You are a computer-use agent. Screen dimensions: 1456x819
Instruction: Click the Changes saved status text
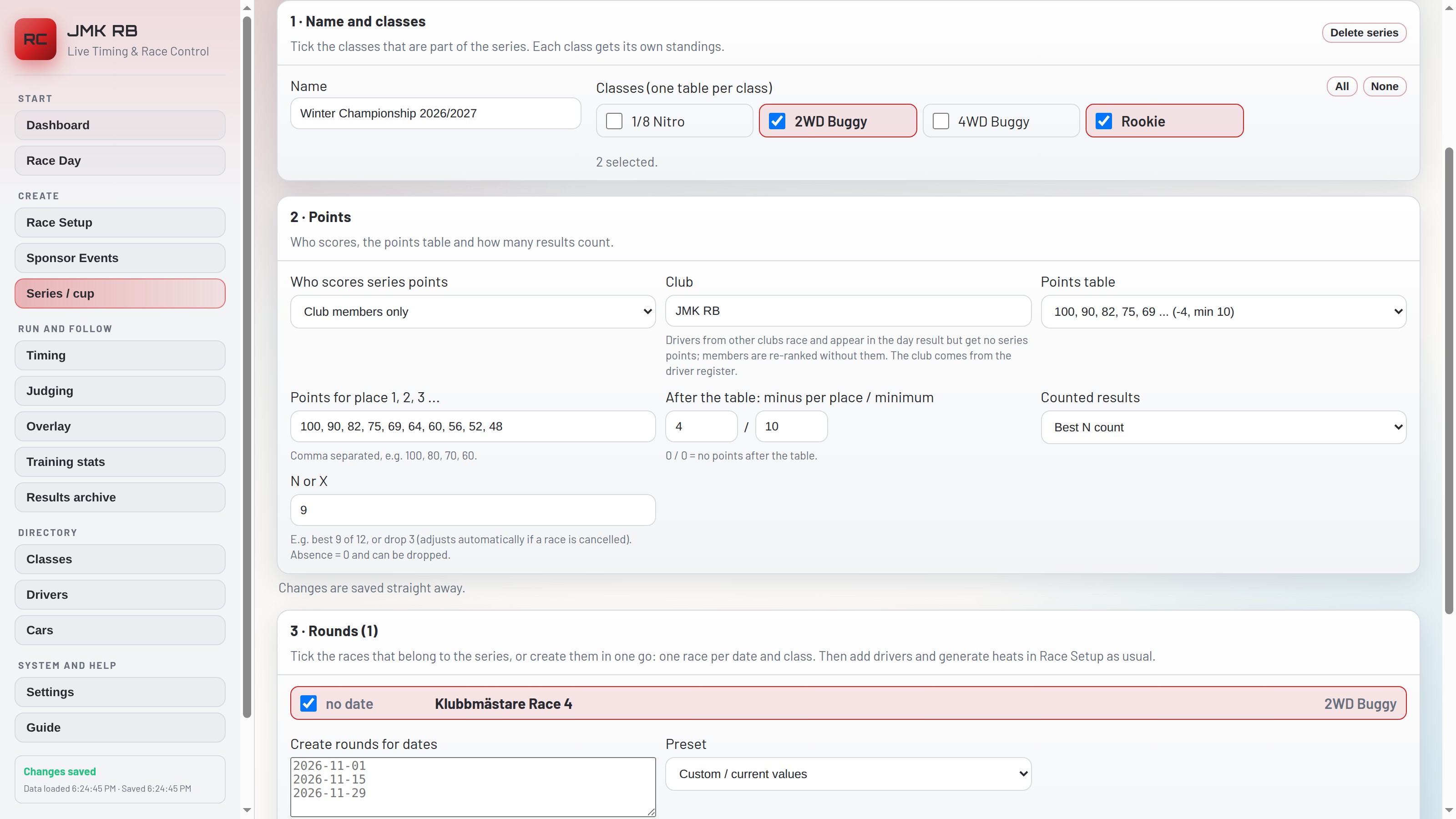coord(60,772)
